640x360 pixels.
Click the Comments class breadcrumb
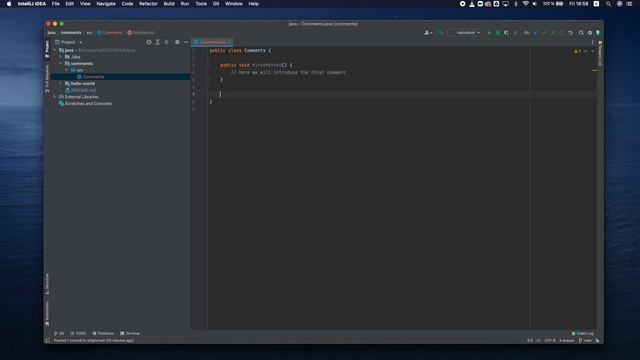click(110, 33)
